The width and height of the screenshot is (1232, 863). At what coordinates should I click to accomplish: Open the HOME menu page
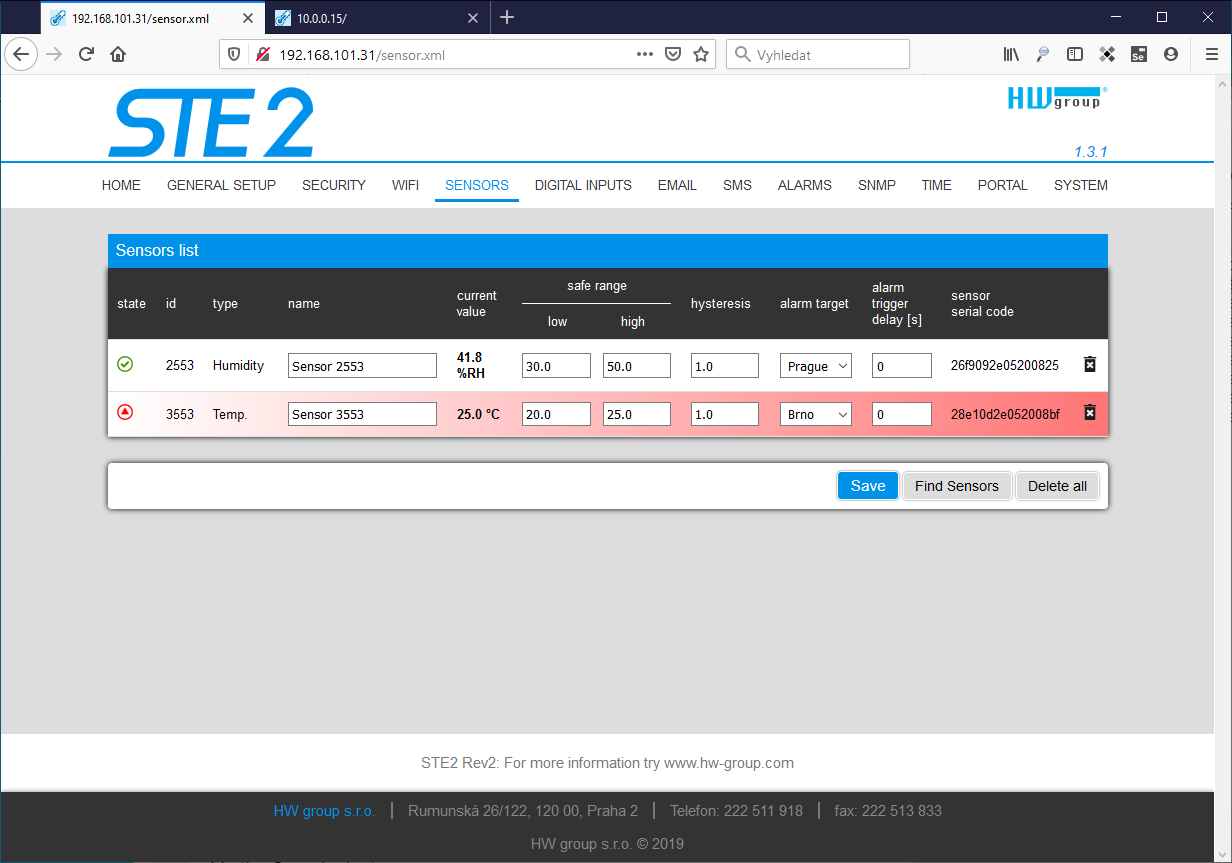tap(121, 185)
